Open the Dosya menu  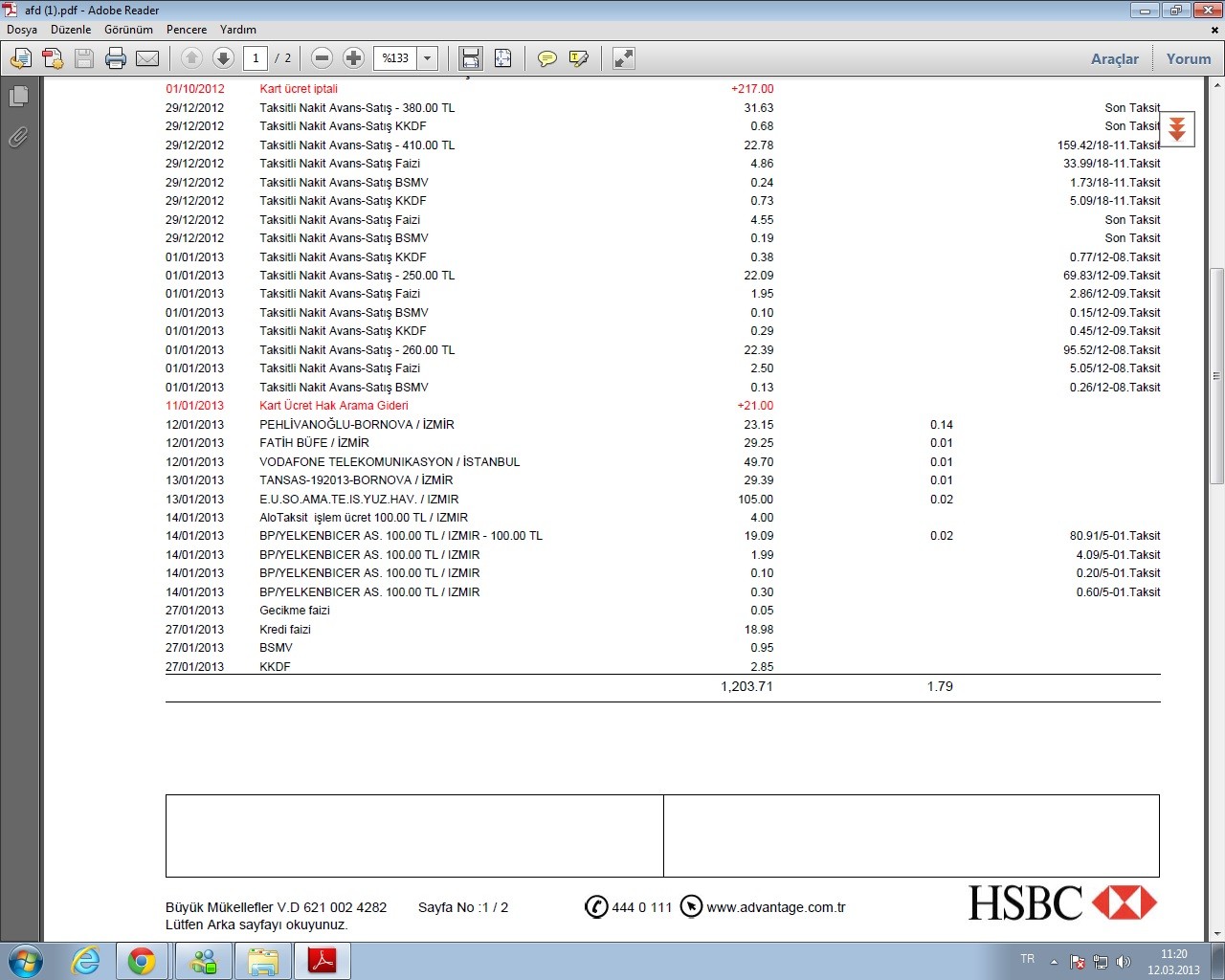point(22,30)
